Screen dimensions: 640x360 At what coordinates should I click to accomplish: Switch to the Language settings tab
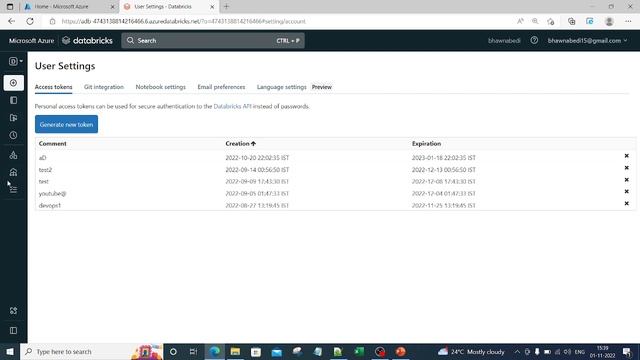[x=282, y=87]
